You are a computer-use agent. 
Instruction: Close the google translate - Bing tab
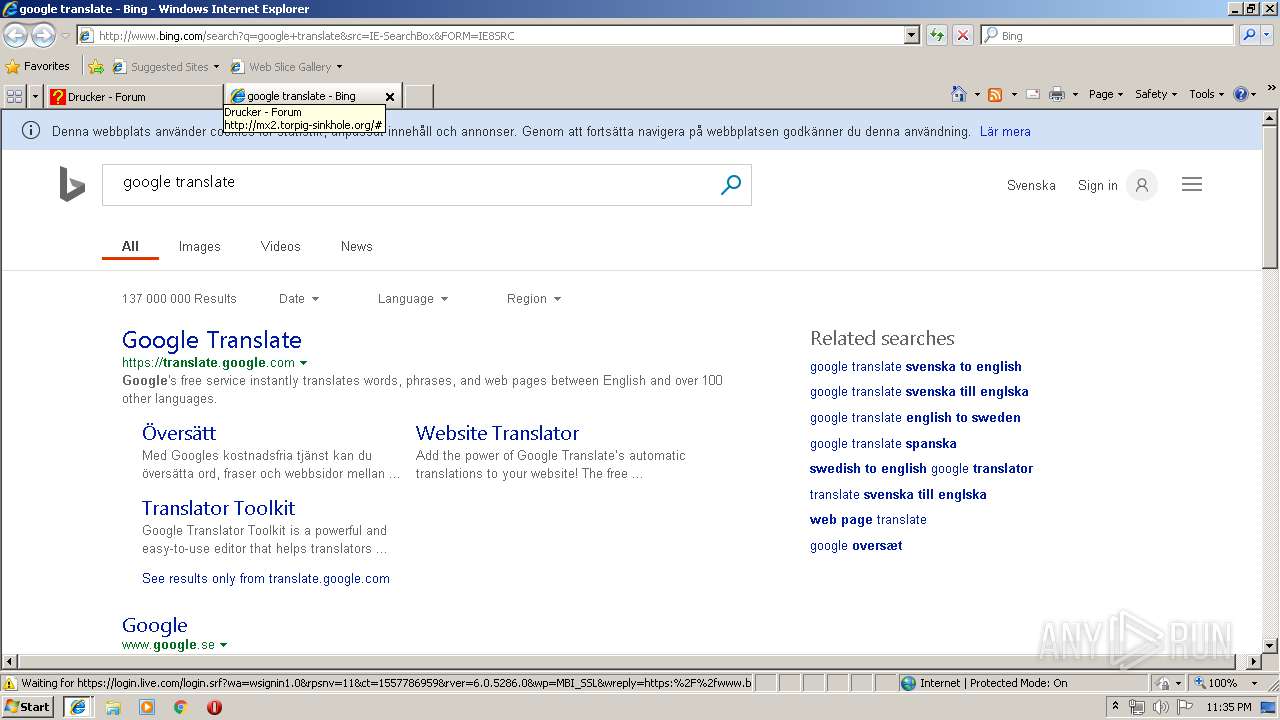[390, 97]
